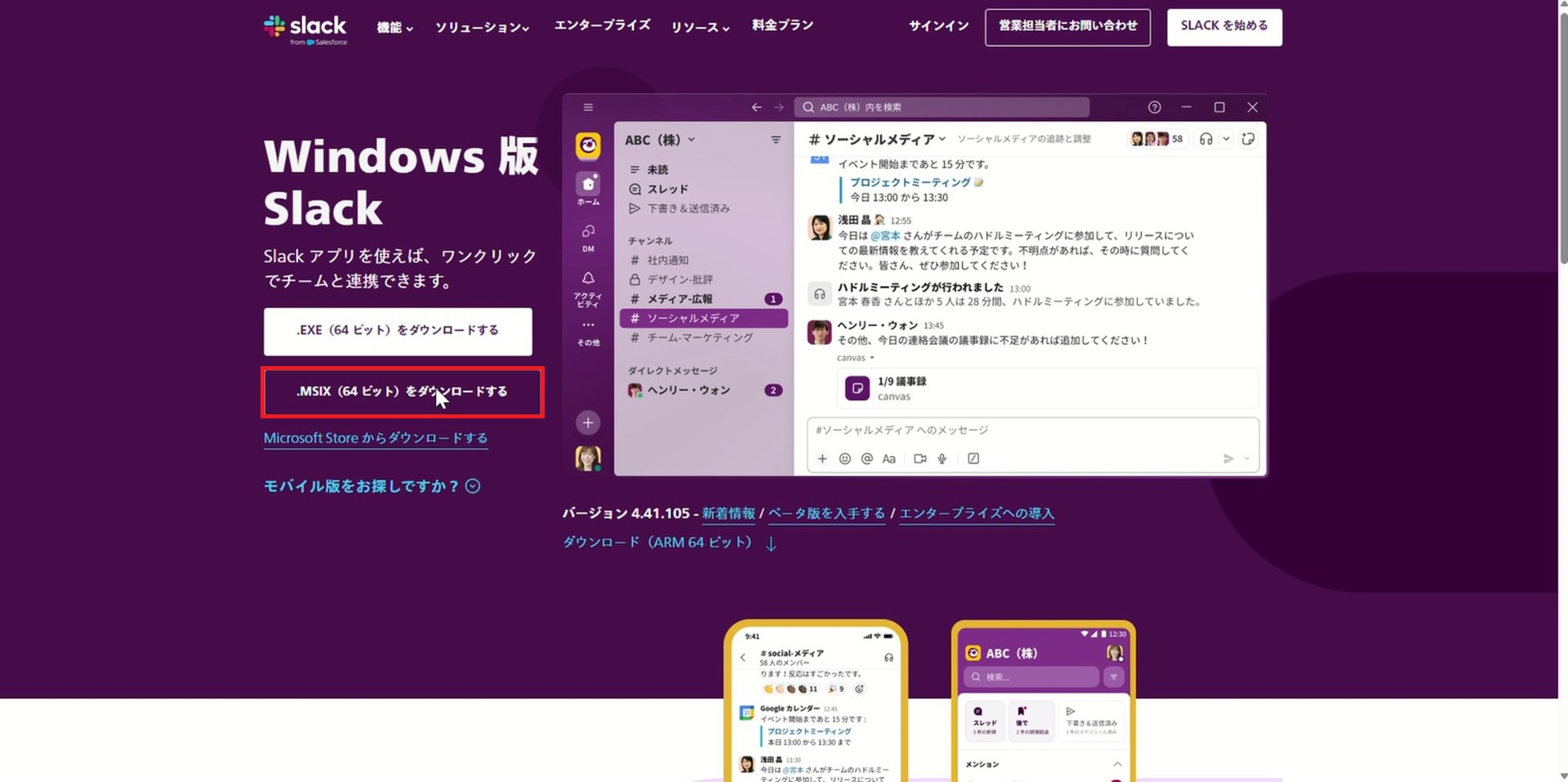1568x782 pixels.
Task: Click the send message arrow icon
Action: tap(1228, 458)
